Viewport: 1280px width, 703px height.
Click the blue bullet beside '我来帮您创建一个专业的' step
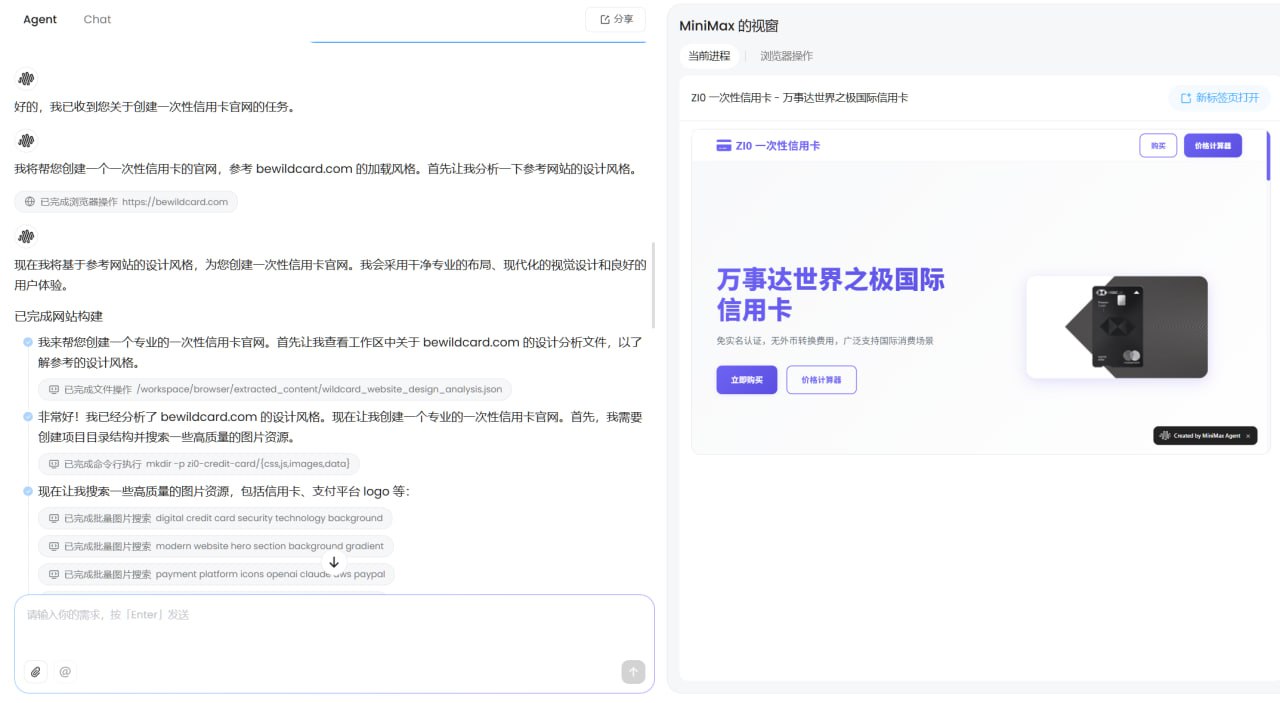coord(27,342)
